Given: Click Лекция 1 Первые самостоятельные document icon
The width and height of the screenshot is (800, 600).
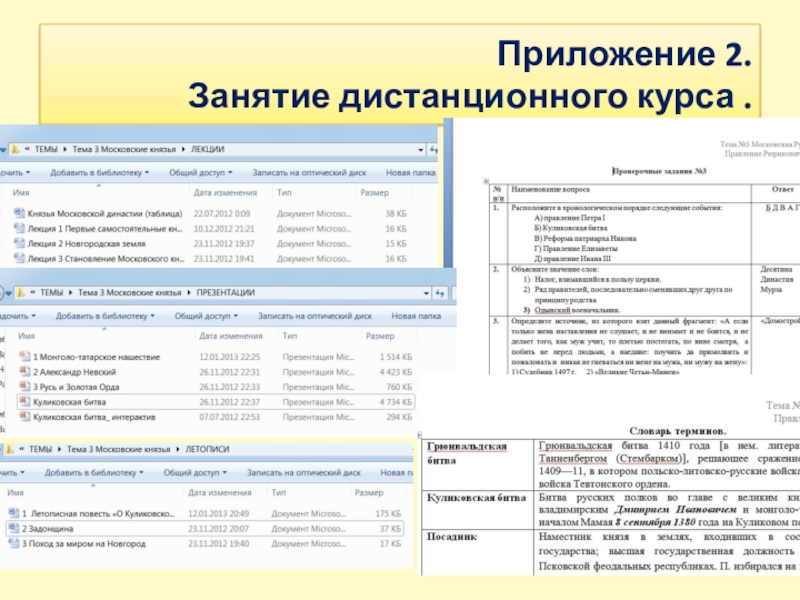Looking at the screenshot, I should point(19,228).
